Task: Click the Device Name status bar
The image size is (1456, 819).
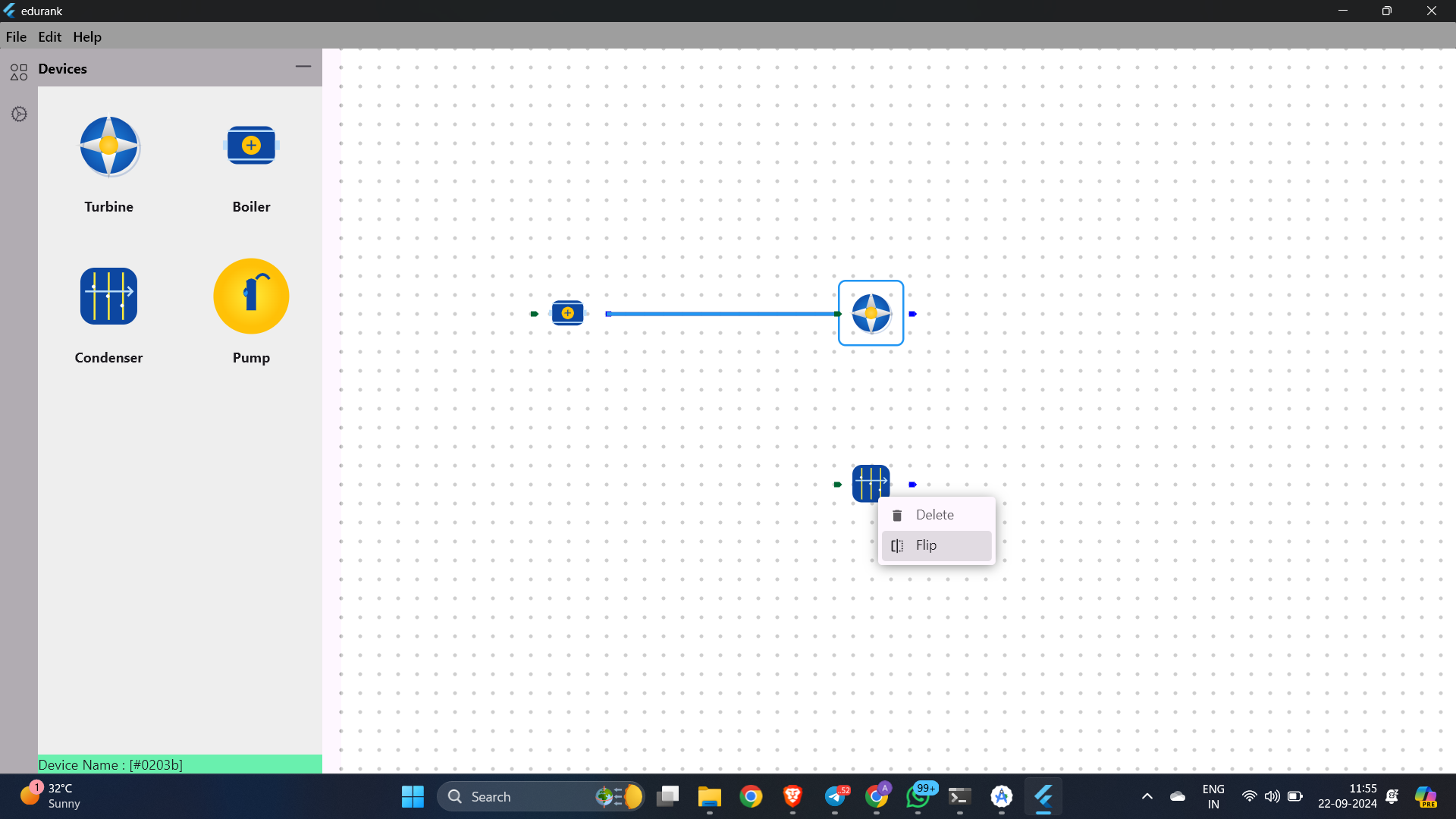Action: point(180,764)
